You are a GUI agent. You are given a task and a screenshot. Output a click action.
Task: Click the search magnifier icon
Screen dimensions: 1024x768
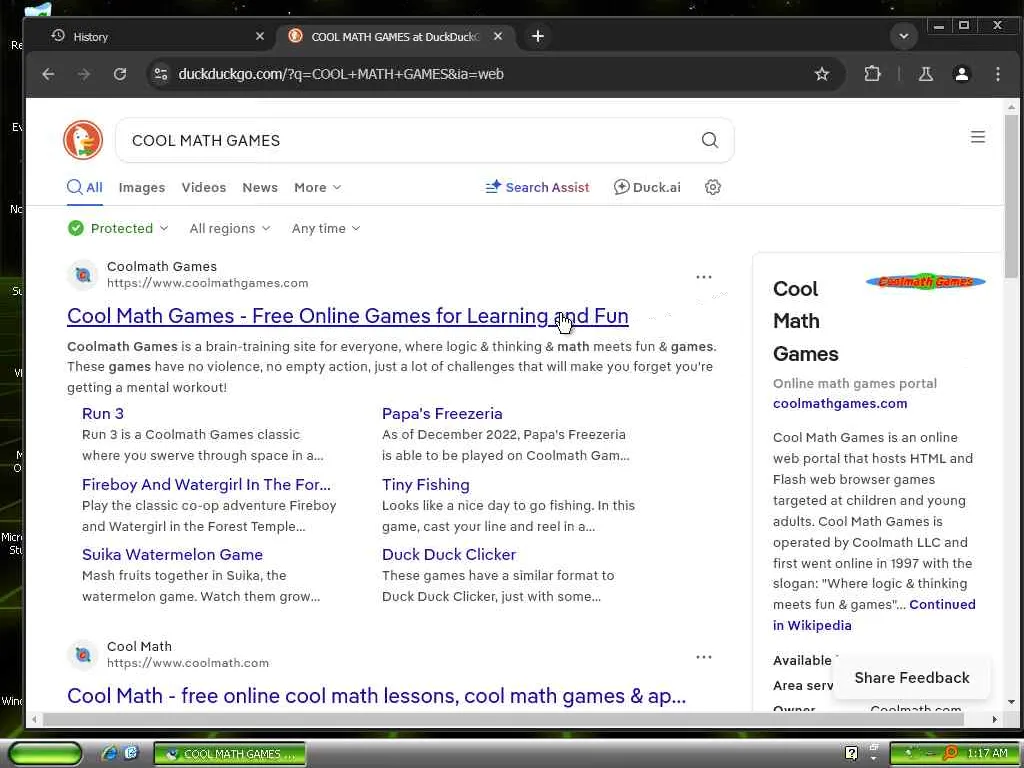coord(709,140)
